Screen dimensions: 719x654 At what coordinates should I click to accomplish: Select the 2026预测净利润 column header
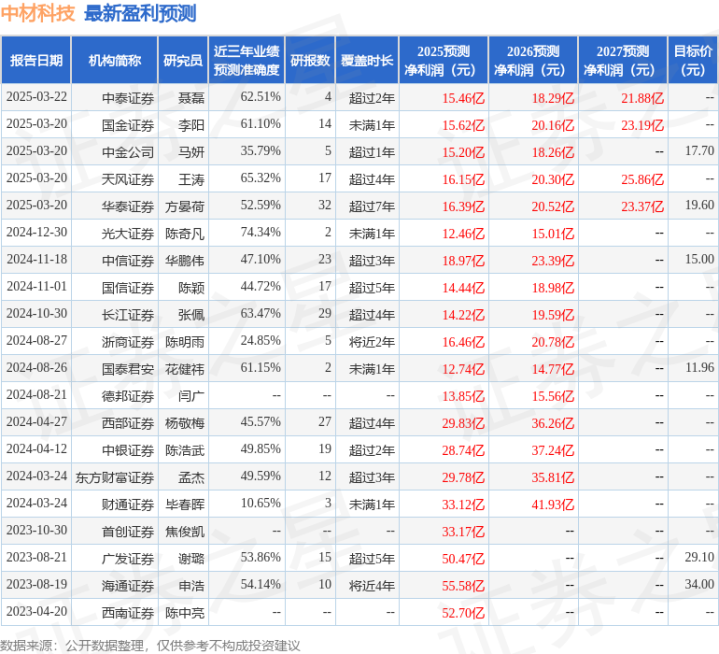(533, 60)
